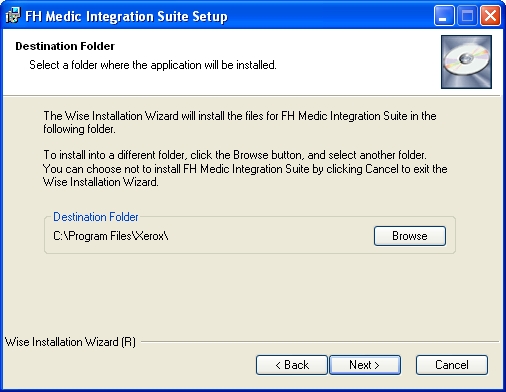The image size is (506, 392).
Task: Click the 'To install into a different folder' text
Action: tap(235, 155)
